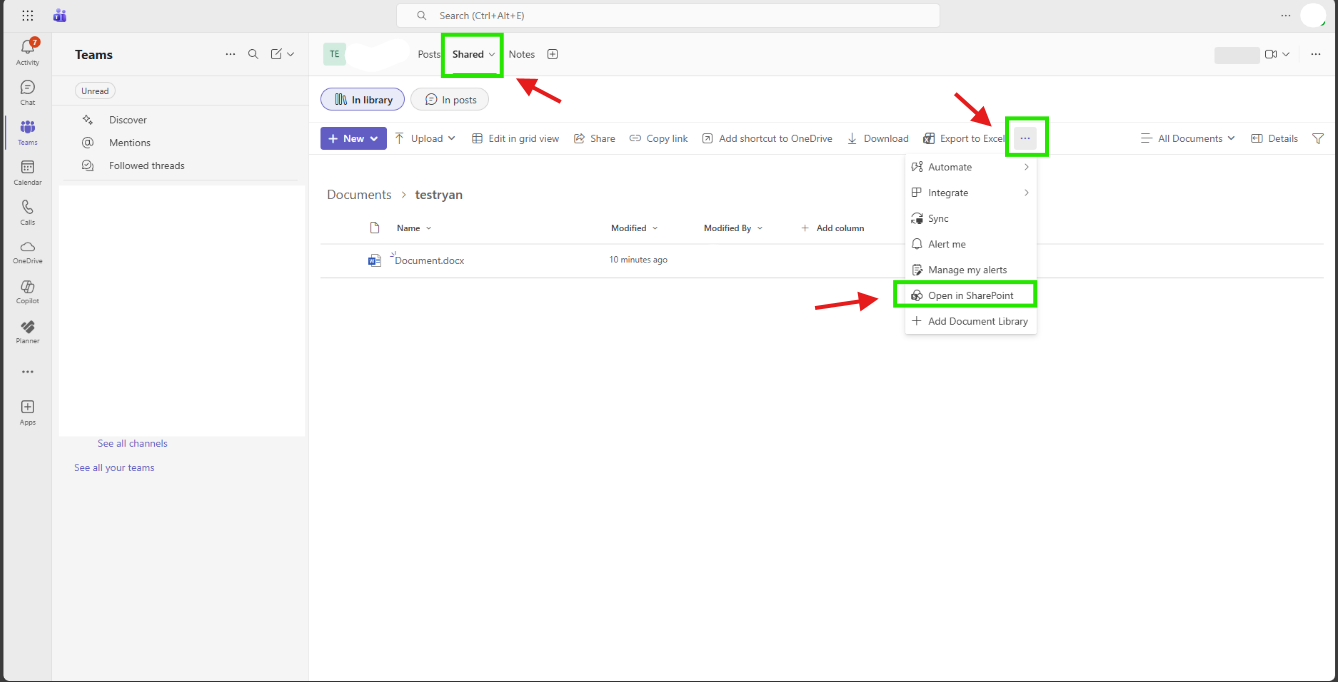1338x682 pixels.
Task: Open the app launcher waffle icon
Action: click(27, 15)
